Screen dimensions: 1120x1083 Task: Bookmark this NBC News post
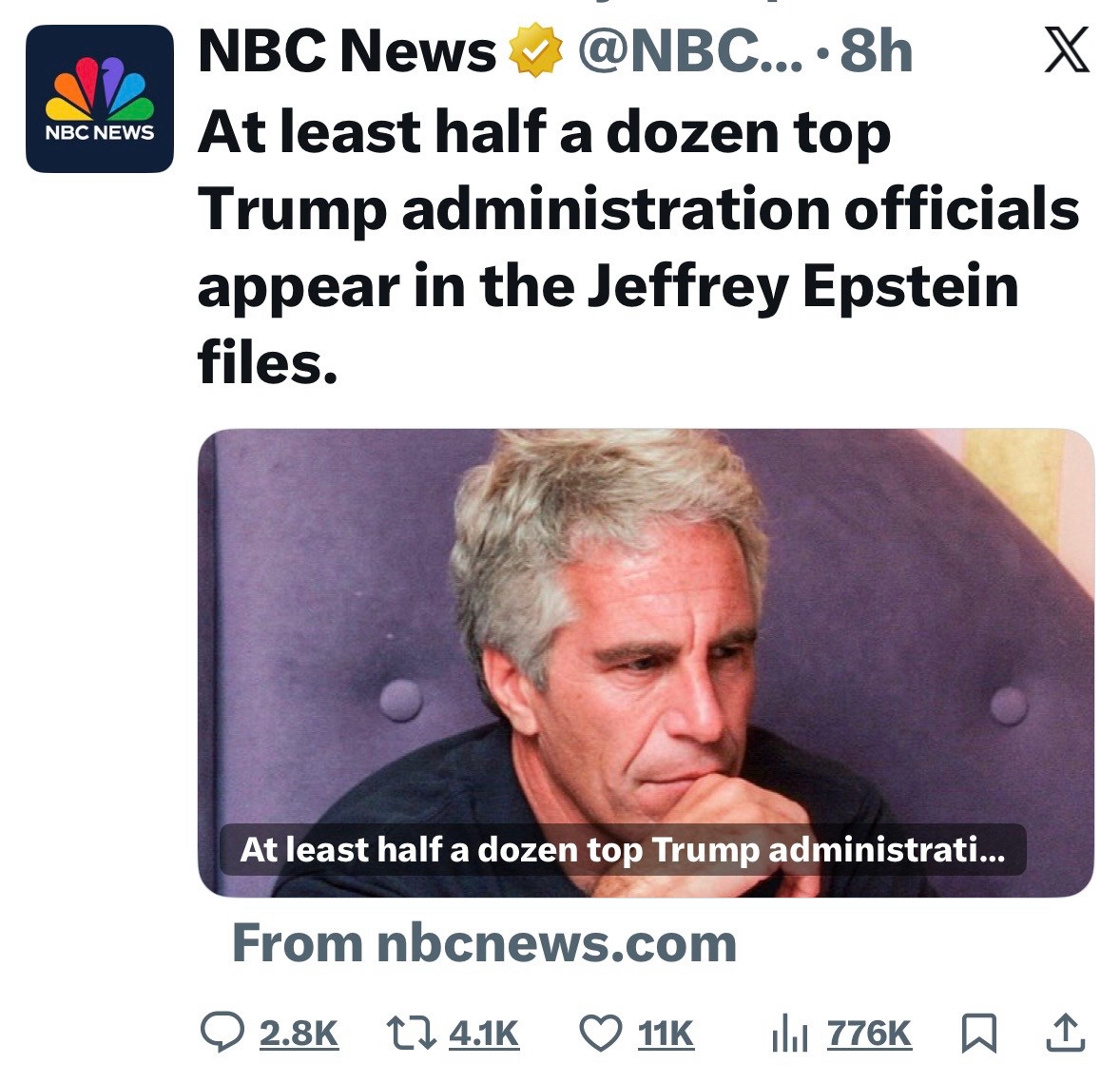pyautogui.click(x=979, y=1033)
